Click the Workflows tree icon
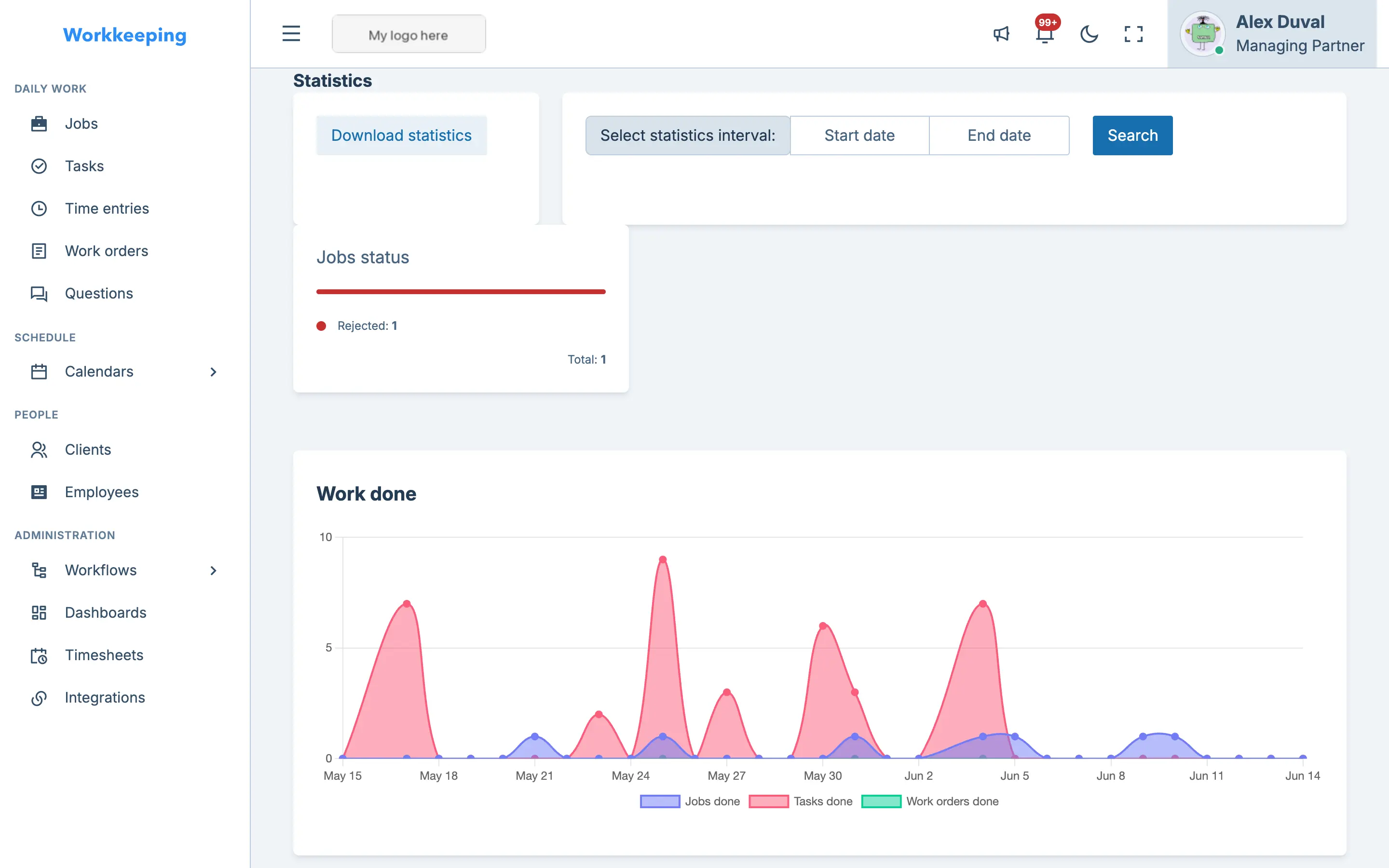Screen dimensions: 1389x868 39,570
